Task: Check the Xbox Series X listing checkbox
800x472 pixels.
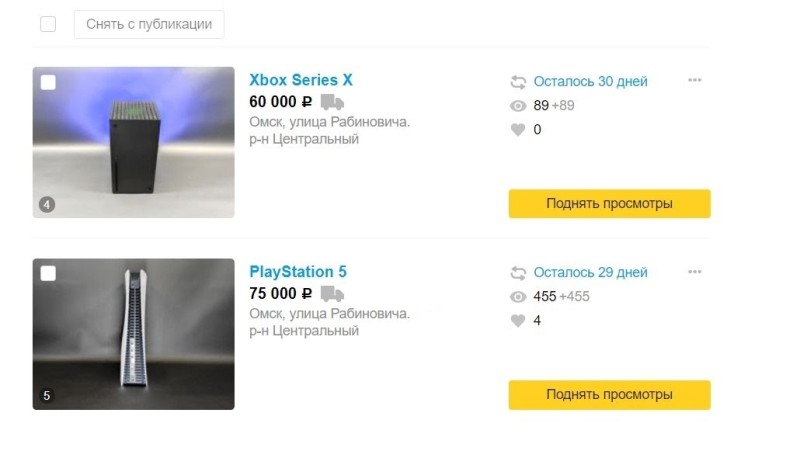Action: (48, 82)
